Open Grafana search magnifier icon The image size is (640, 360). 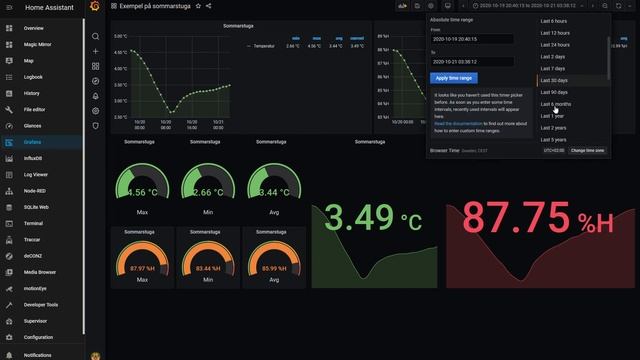tap(96, 36)
